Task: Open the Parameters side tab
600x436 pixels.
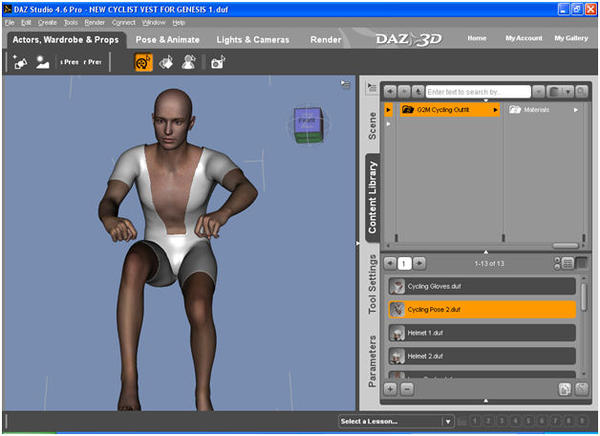Action: [x=372, y=361]
